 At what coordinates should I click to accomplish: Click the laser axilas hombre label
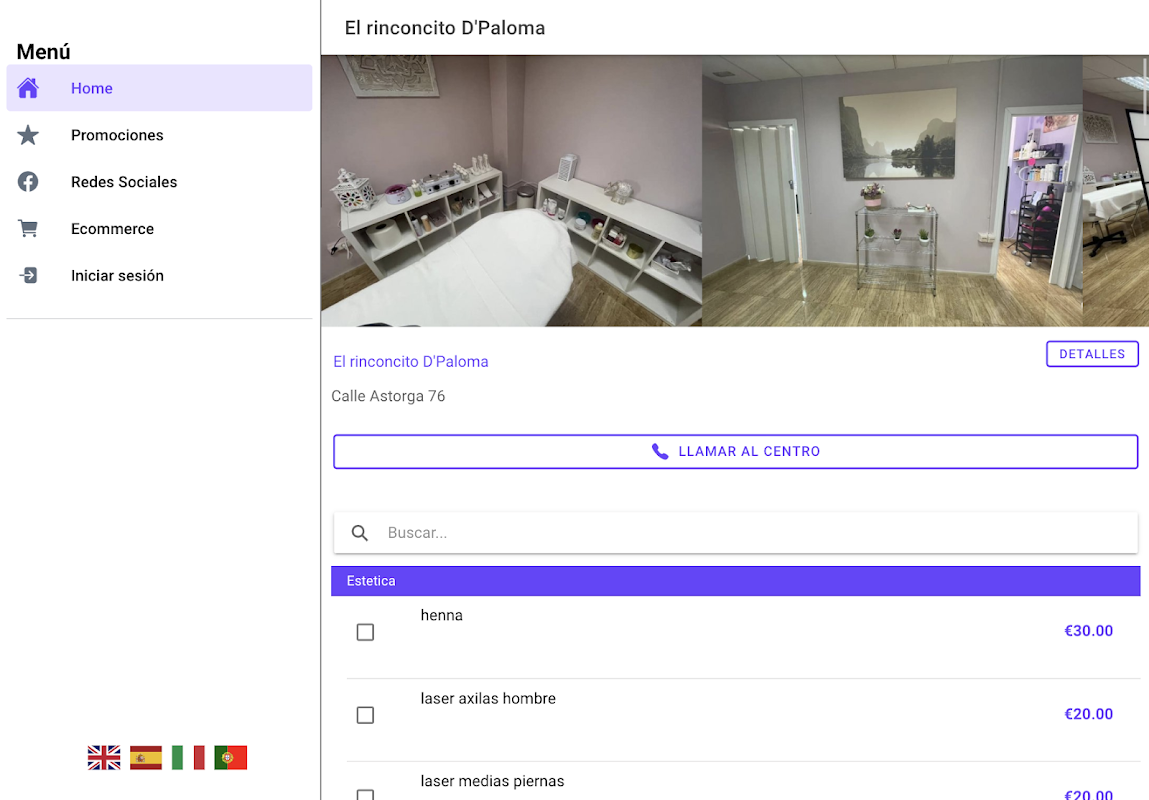pyautogui.click(x=488, y=699)
